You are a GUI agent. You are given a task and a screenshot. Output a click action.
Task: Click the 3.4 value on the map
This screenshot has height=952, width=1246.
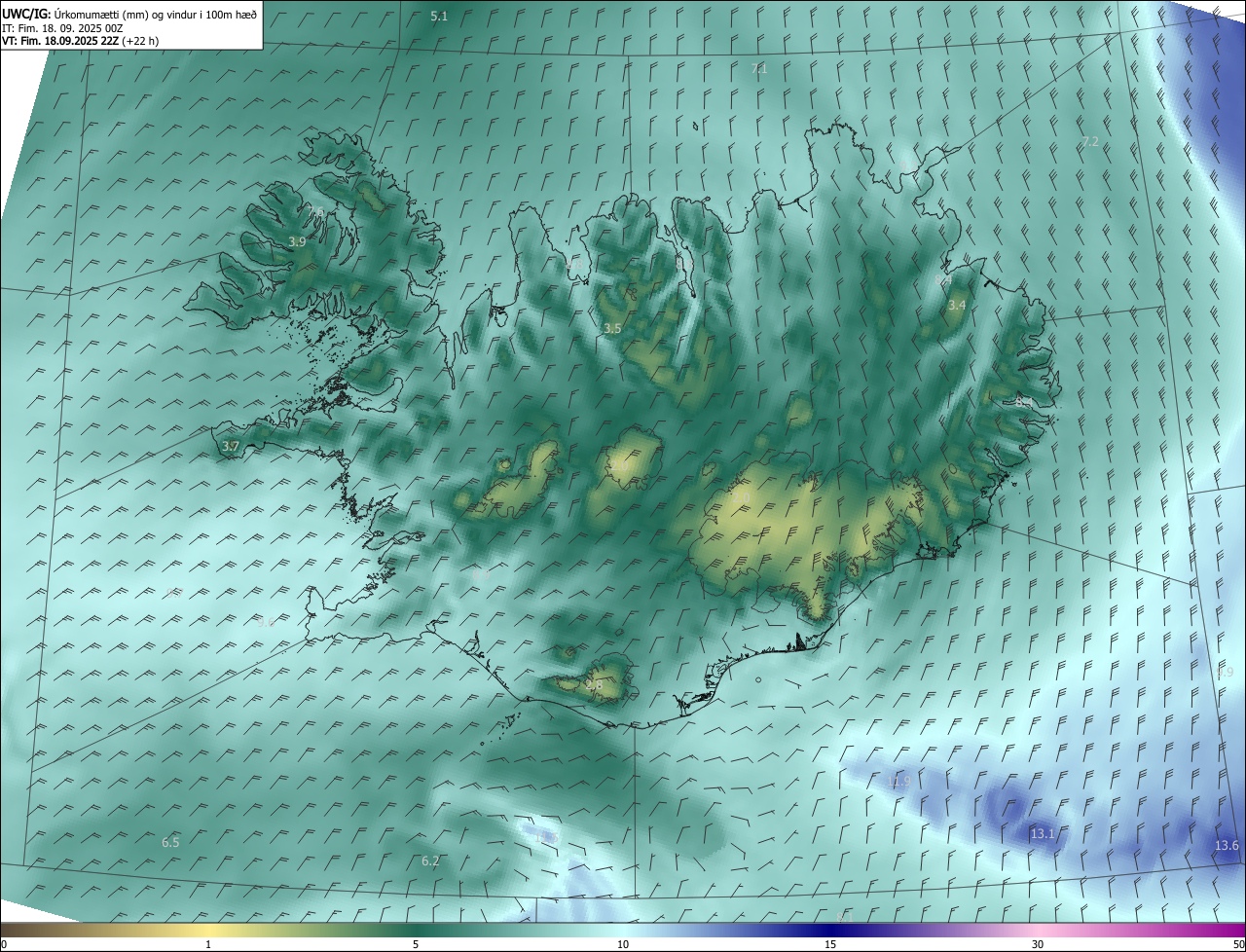[957, 305]
